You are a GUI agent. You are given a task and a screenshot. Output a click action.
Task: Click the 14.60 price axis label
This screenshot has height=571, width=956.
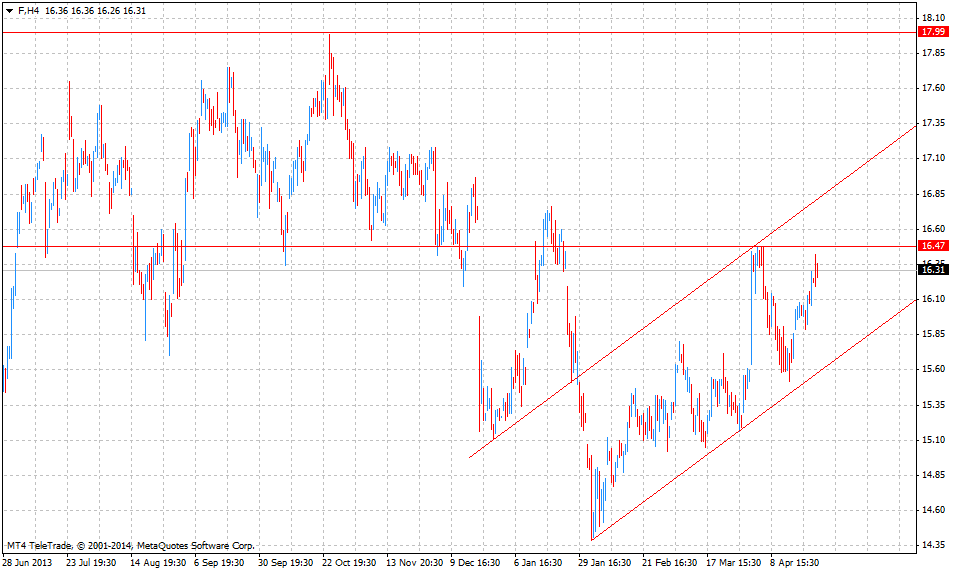click(x=933, y=509)
